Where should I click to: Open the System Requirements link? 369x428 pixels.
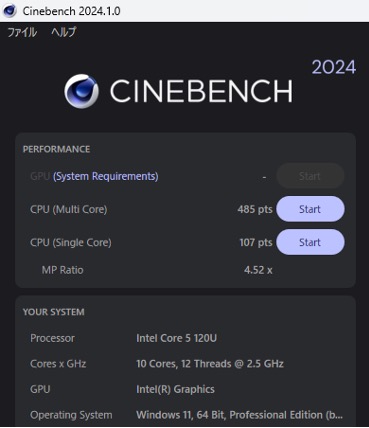pyautogui.click(x=106, y=176)
